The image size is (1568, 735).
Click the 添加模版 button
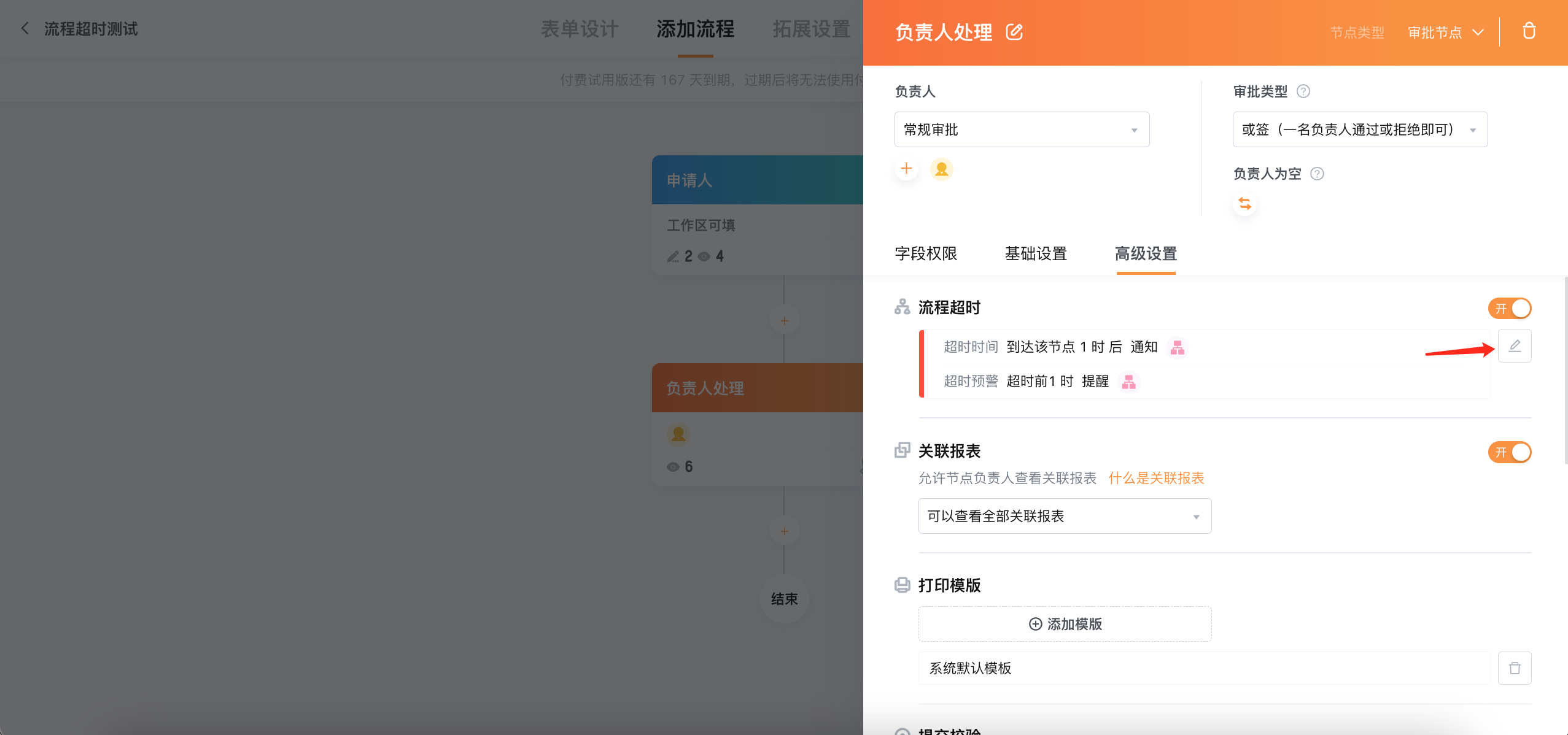(x=1065, y=624)
